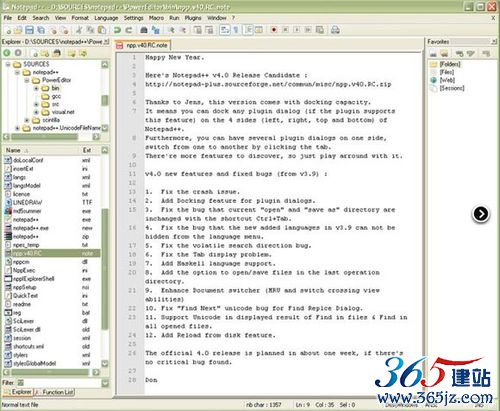
Task: Close the Favorites panel with its title button
Action: [x=494, y=42]
